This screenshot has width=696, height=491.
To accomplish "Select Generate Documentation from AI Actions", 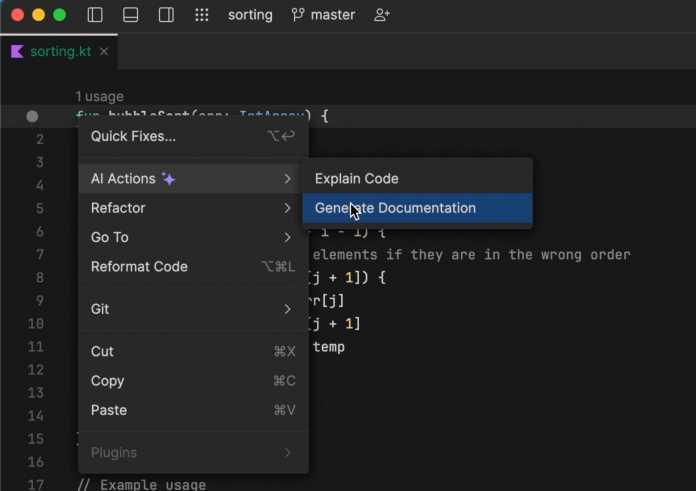I will point(395,208).
